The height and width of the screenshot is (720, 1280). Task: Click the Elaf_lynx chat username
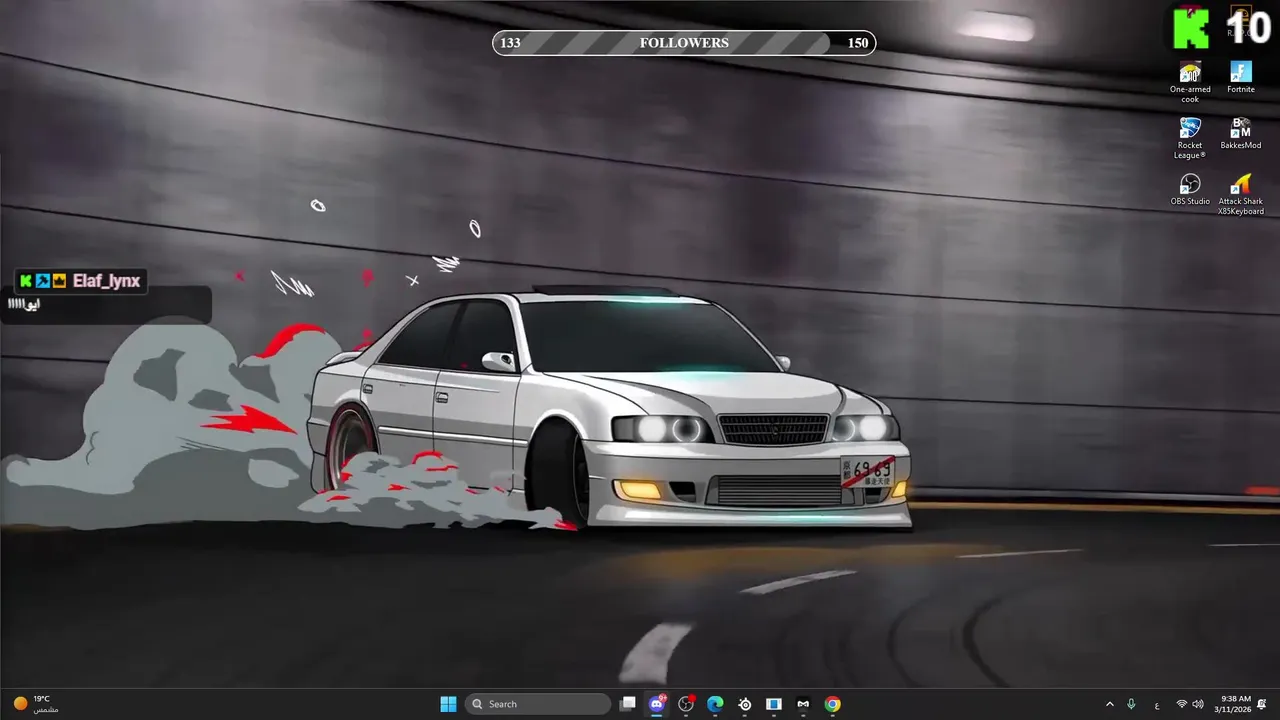106,281
